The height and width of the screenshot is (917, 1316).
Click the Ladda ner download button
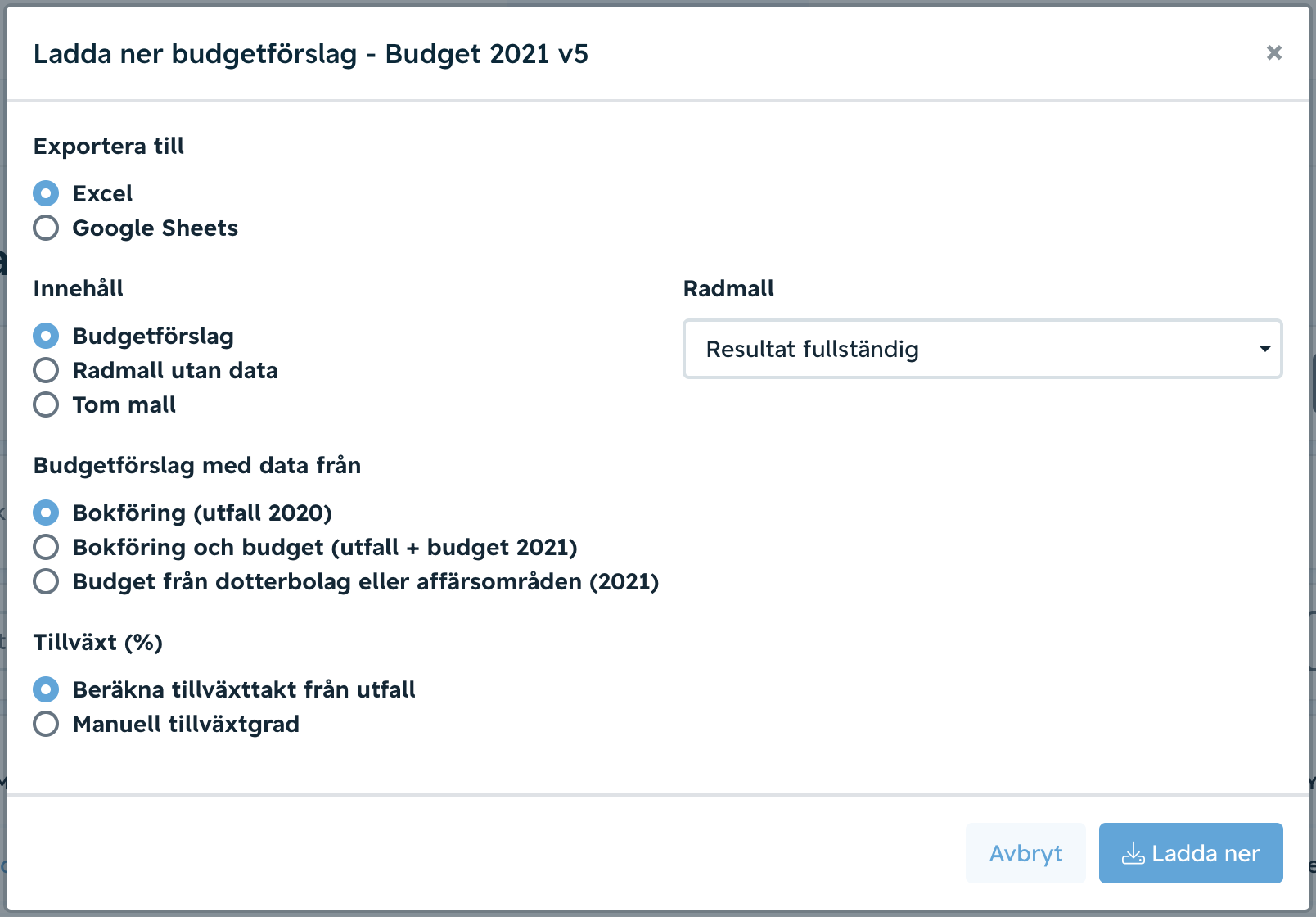[1191, 853]
